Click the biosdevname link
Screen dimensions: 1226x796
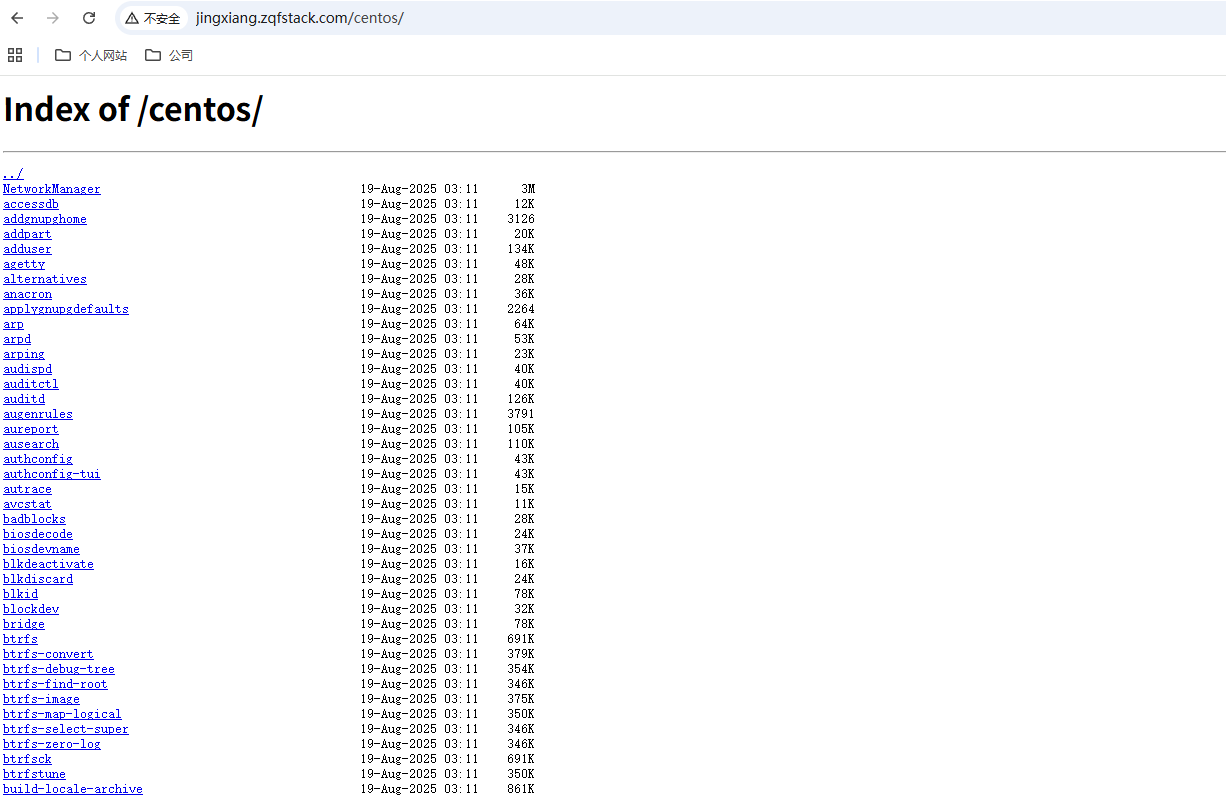41,549
